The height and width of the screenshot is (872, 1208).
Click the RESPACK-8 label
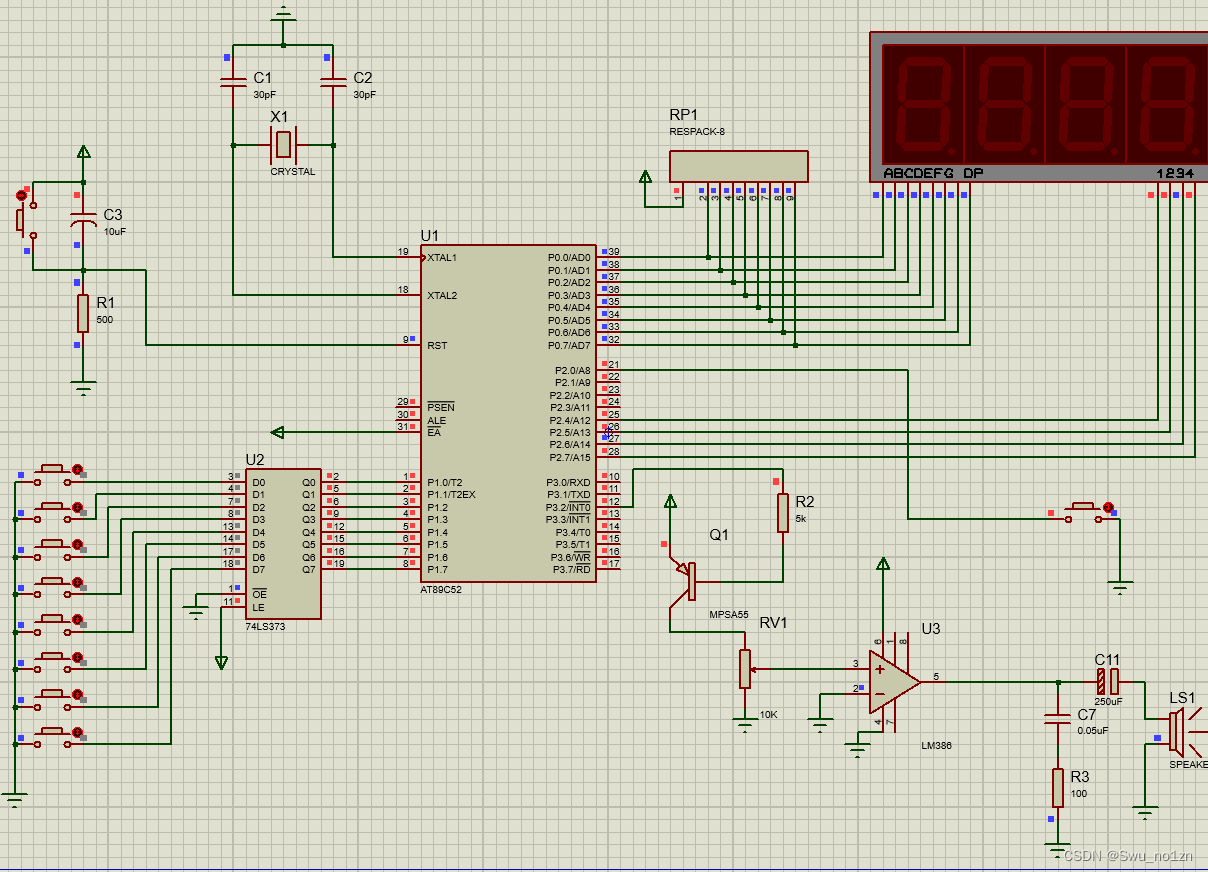click(696, 132)
